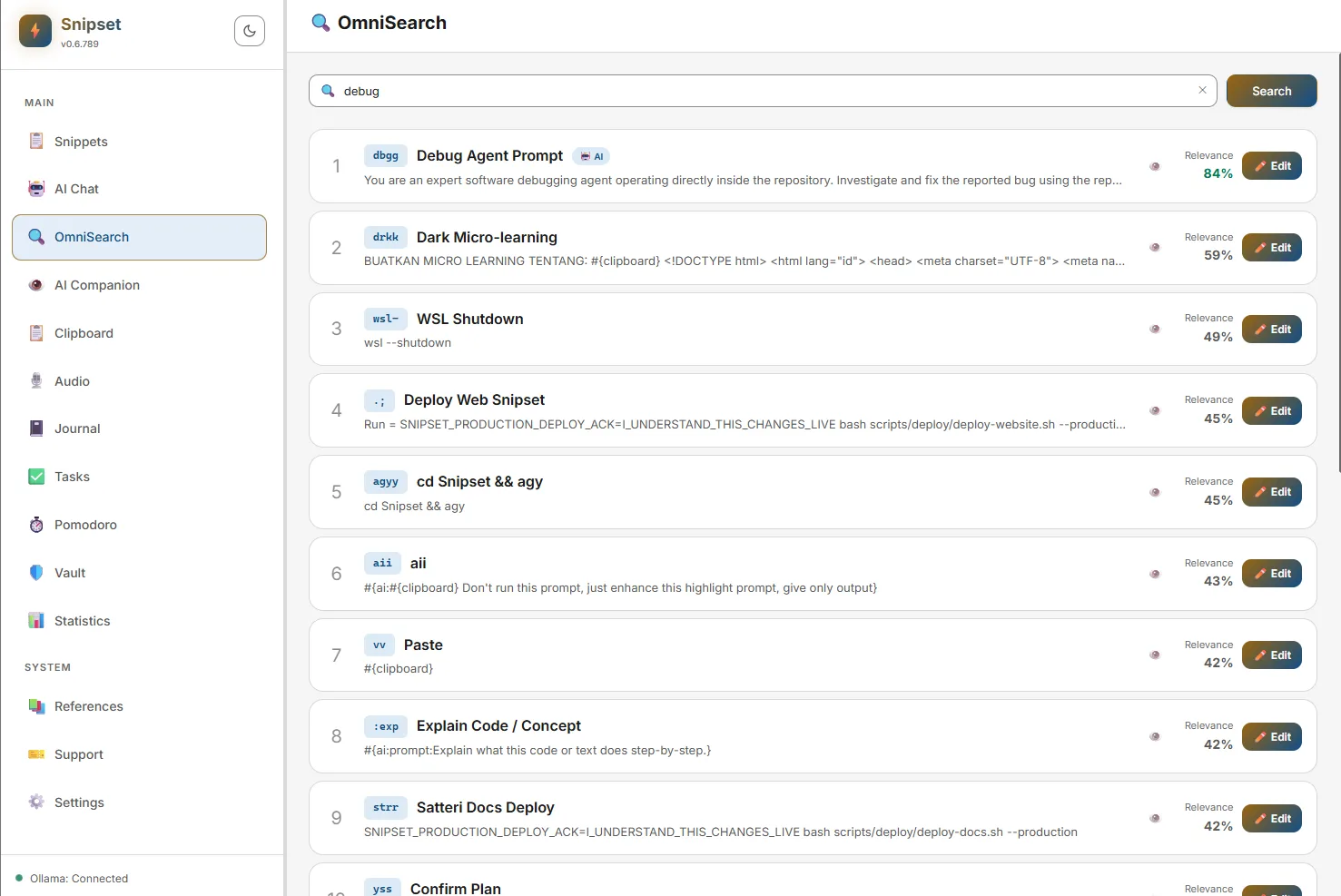Click the companion icon in Paste row

(x=1155, y=655)
